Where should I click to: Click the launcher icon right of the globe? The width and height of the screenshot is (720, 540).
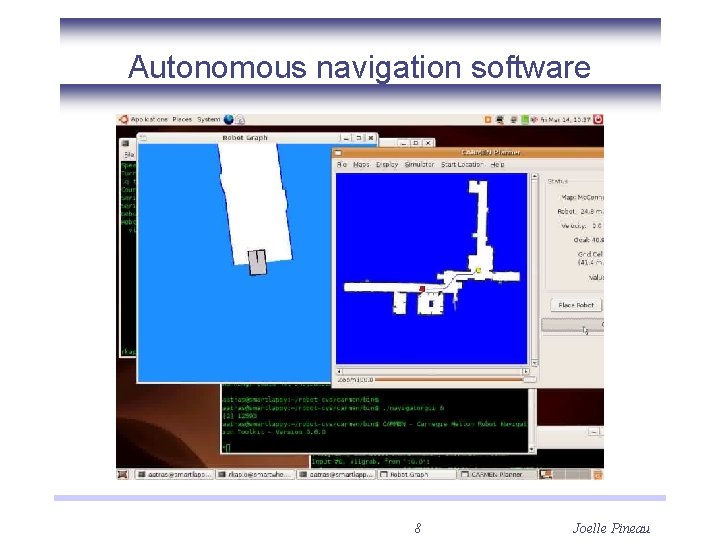pos(240,120)
